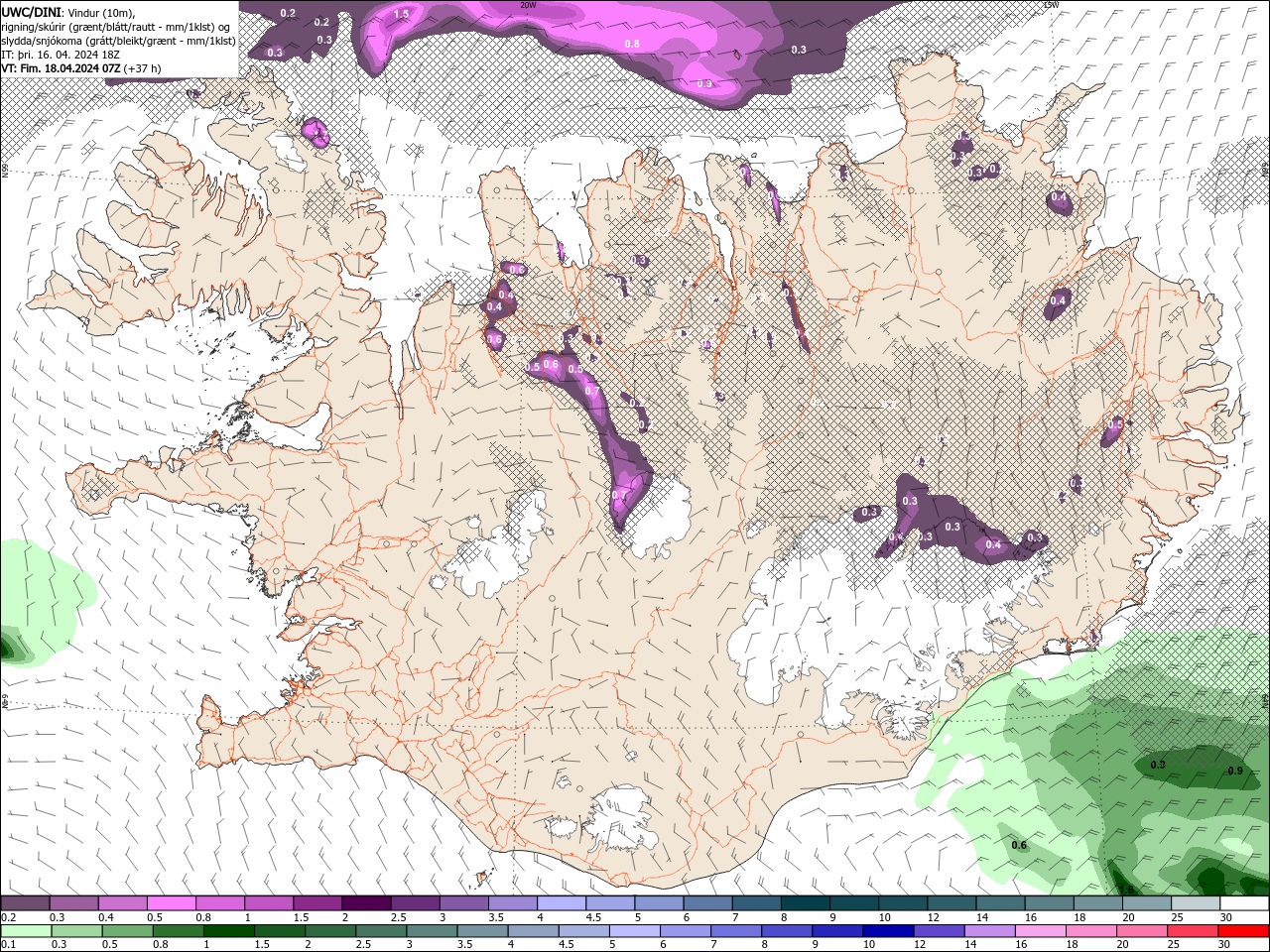
Task: Click deep blue rain swatch between 10 and 12
Action: 887,930
